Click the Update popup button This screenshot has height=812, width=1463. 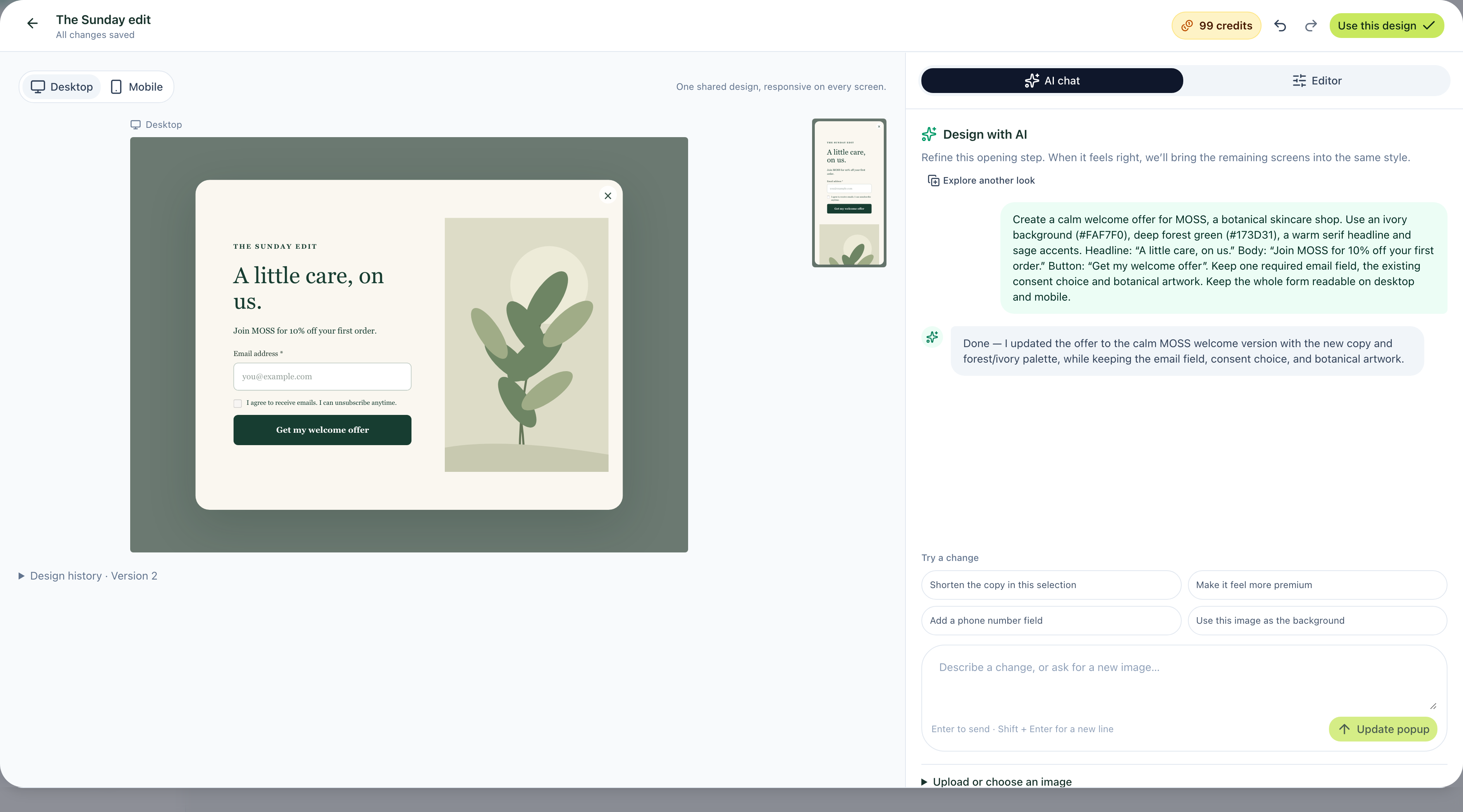point(1383,729)
